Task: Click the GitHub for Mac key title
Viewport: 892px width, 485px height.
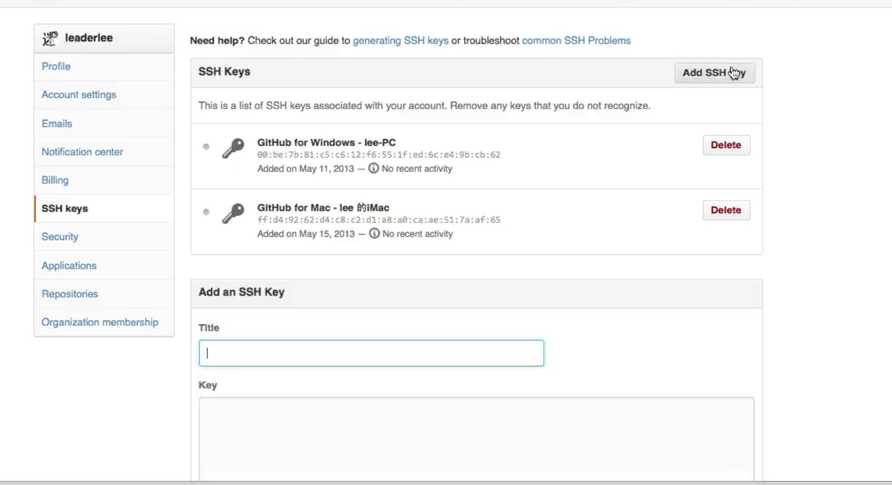Action: (x=323, y=208)
